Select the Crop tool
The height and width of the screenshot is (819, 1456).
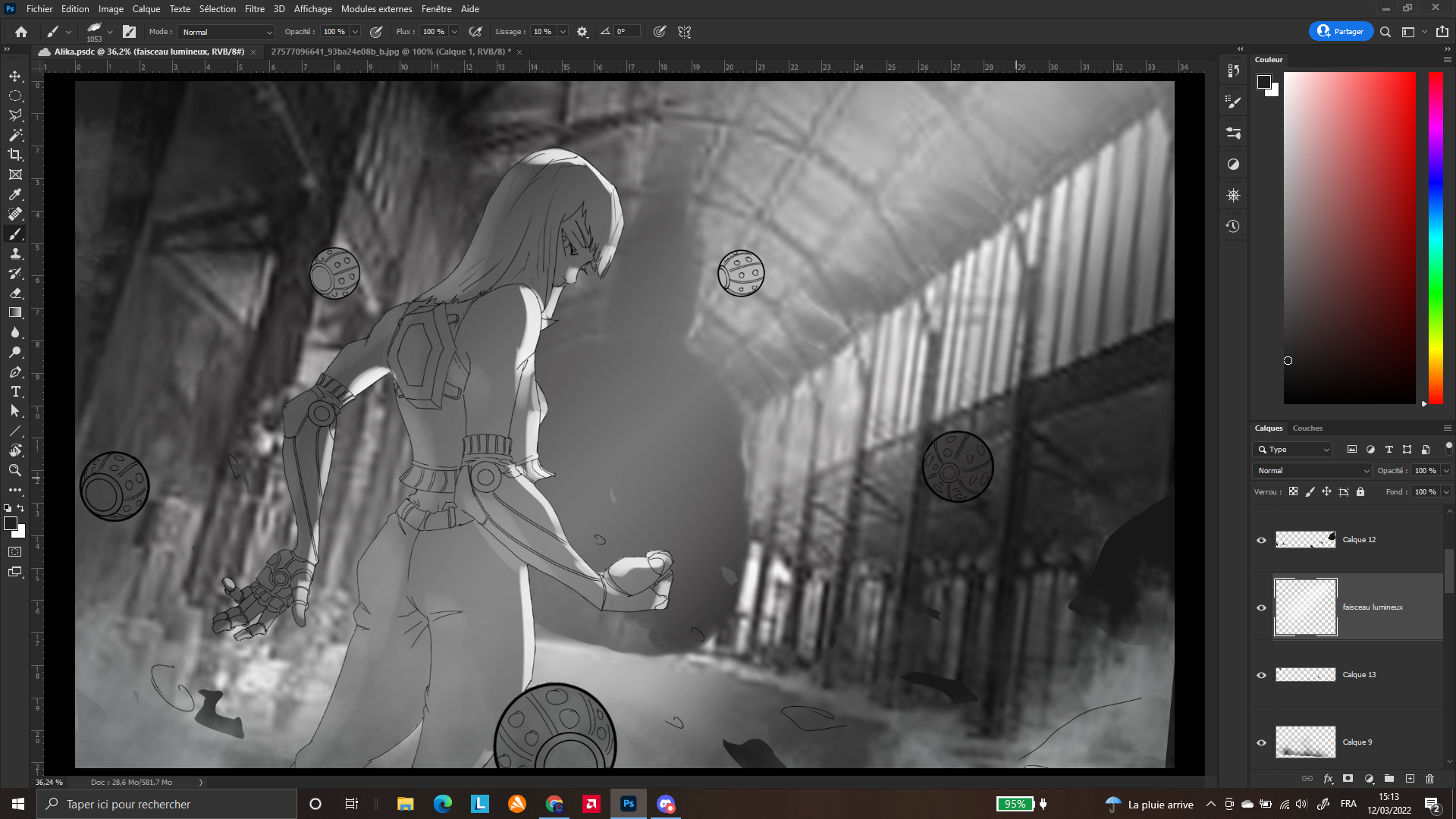pos(15,155)
